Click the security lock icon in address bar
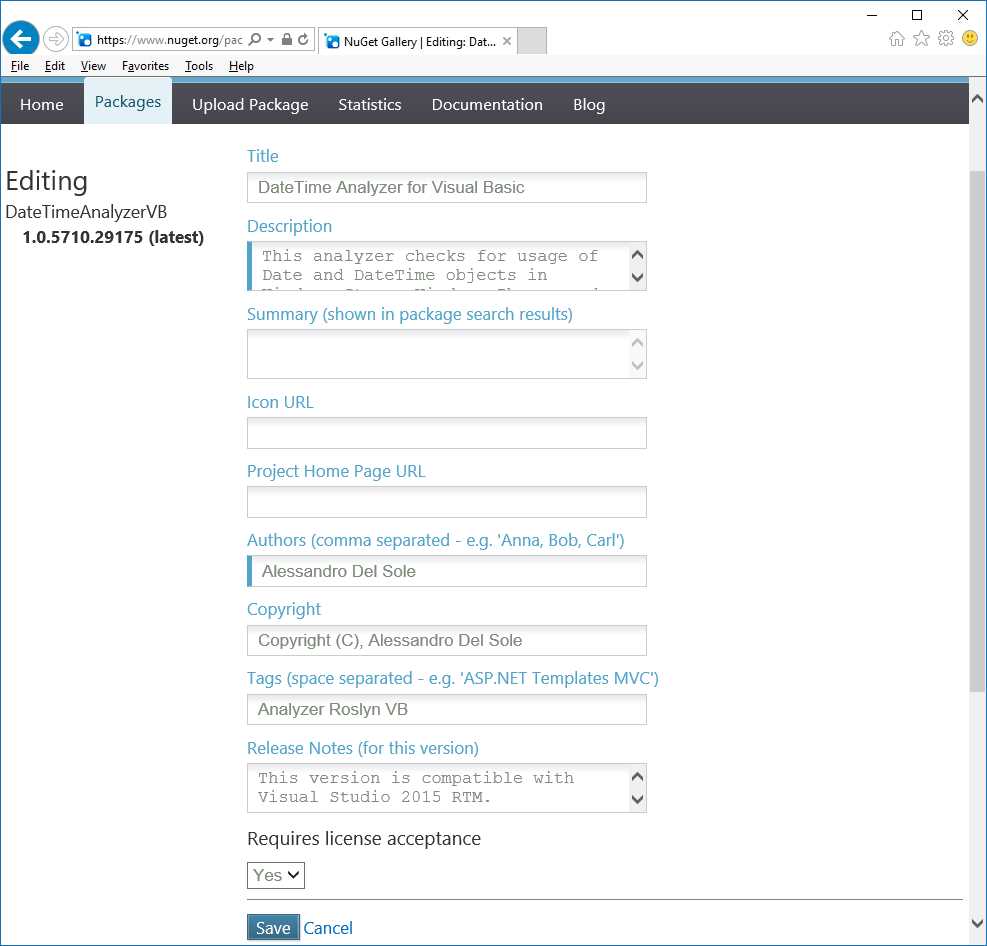This screenshot has height=946, width=987. (286, 39)
